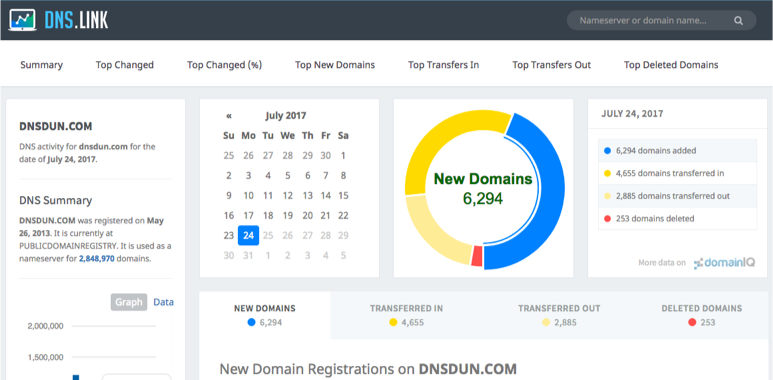Switch chart to Graph view
This screenshot has width=773, height=380.
point(129,302)
